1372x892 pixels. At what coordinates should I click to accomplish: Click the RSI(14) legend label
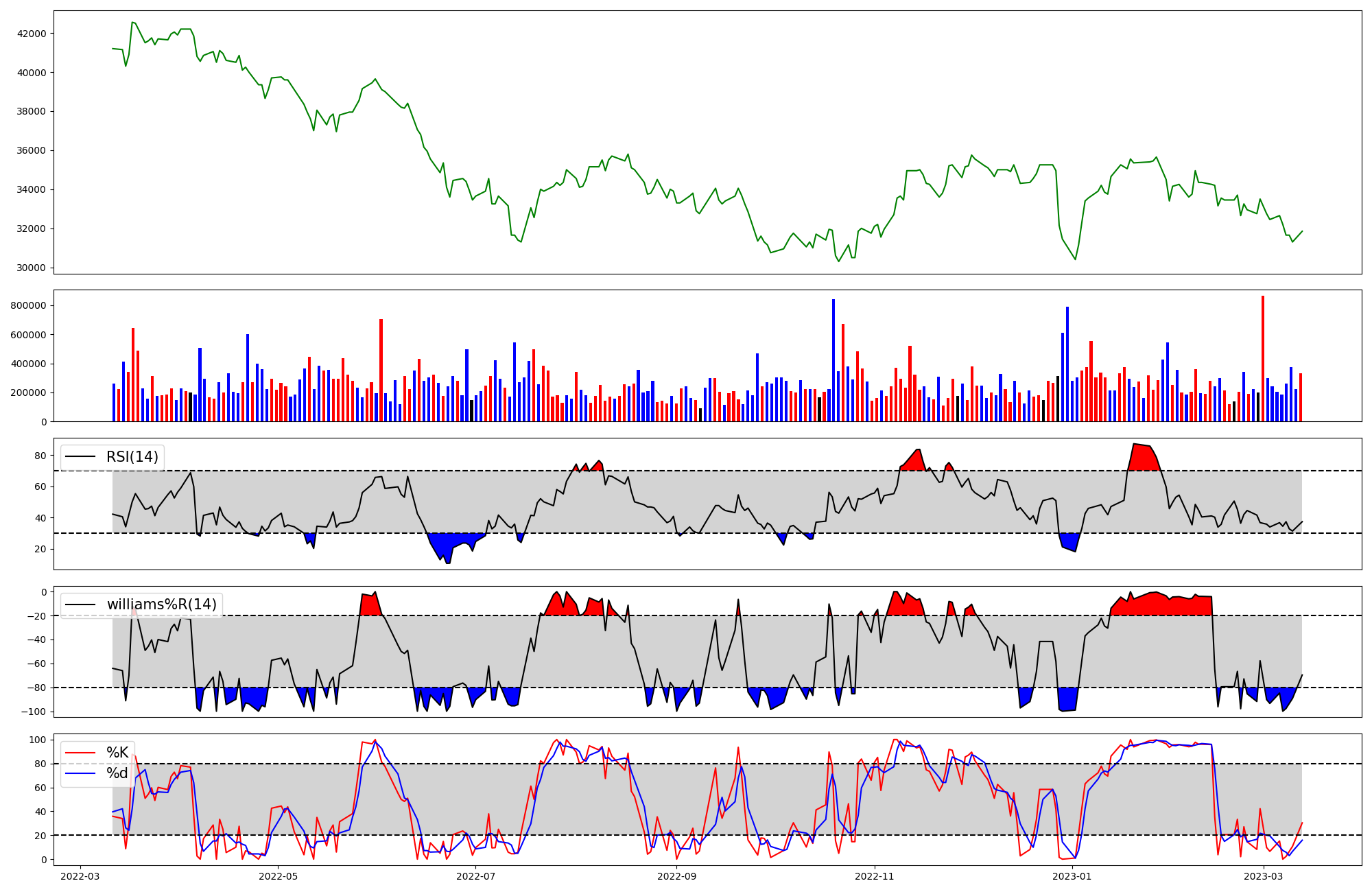[x=132, y=457]
